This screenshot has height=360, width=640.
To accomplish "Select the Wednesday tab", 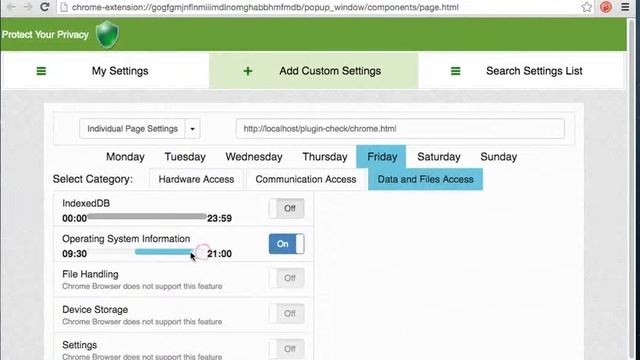I will click(x=254, y=157).
